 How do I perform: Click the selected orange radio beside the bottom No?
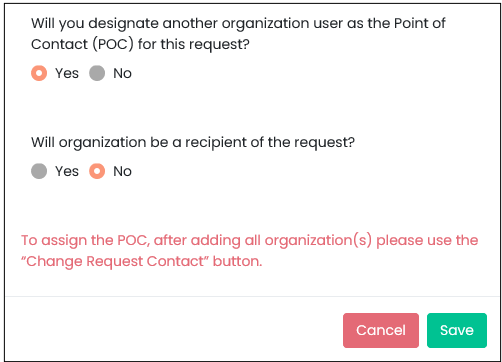(97, 171)
